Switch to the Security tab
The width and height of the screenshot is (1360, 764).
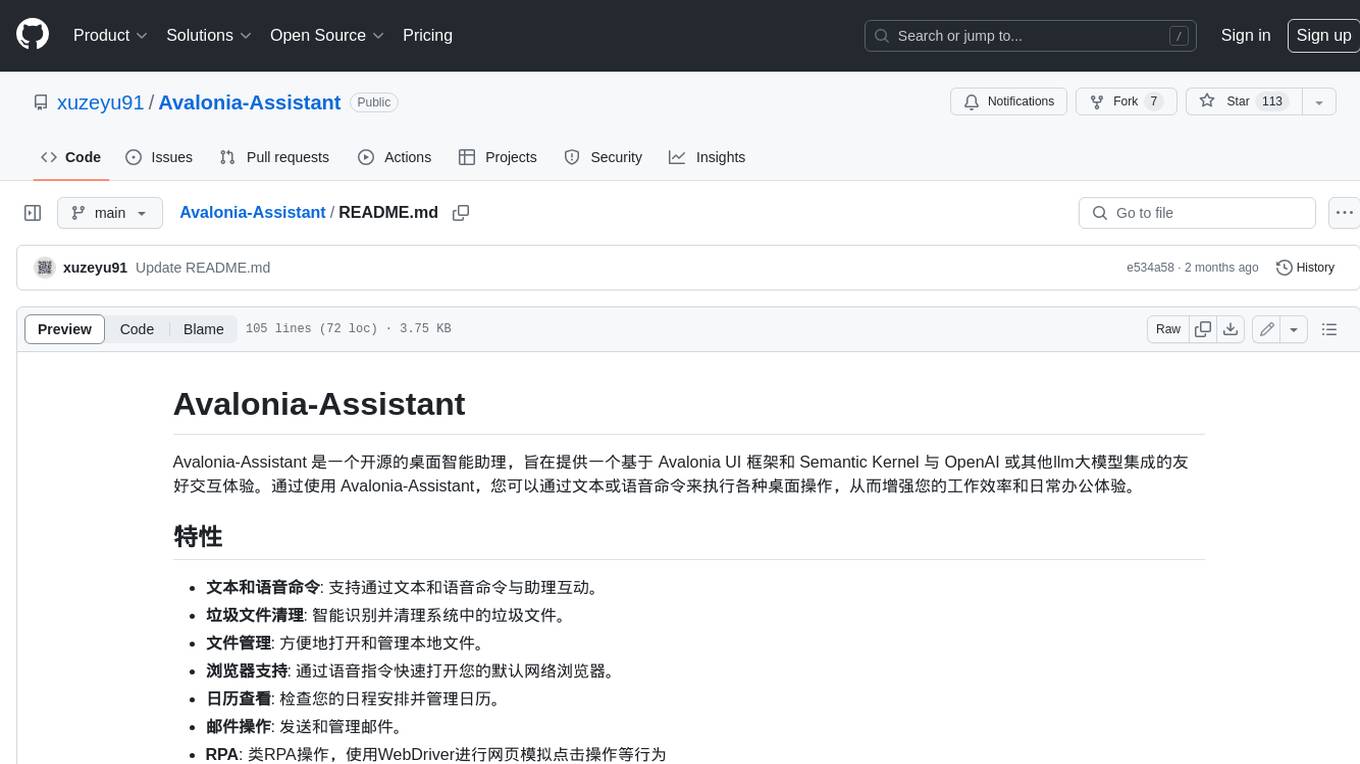click(x=603, y=157)
